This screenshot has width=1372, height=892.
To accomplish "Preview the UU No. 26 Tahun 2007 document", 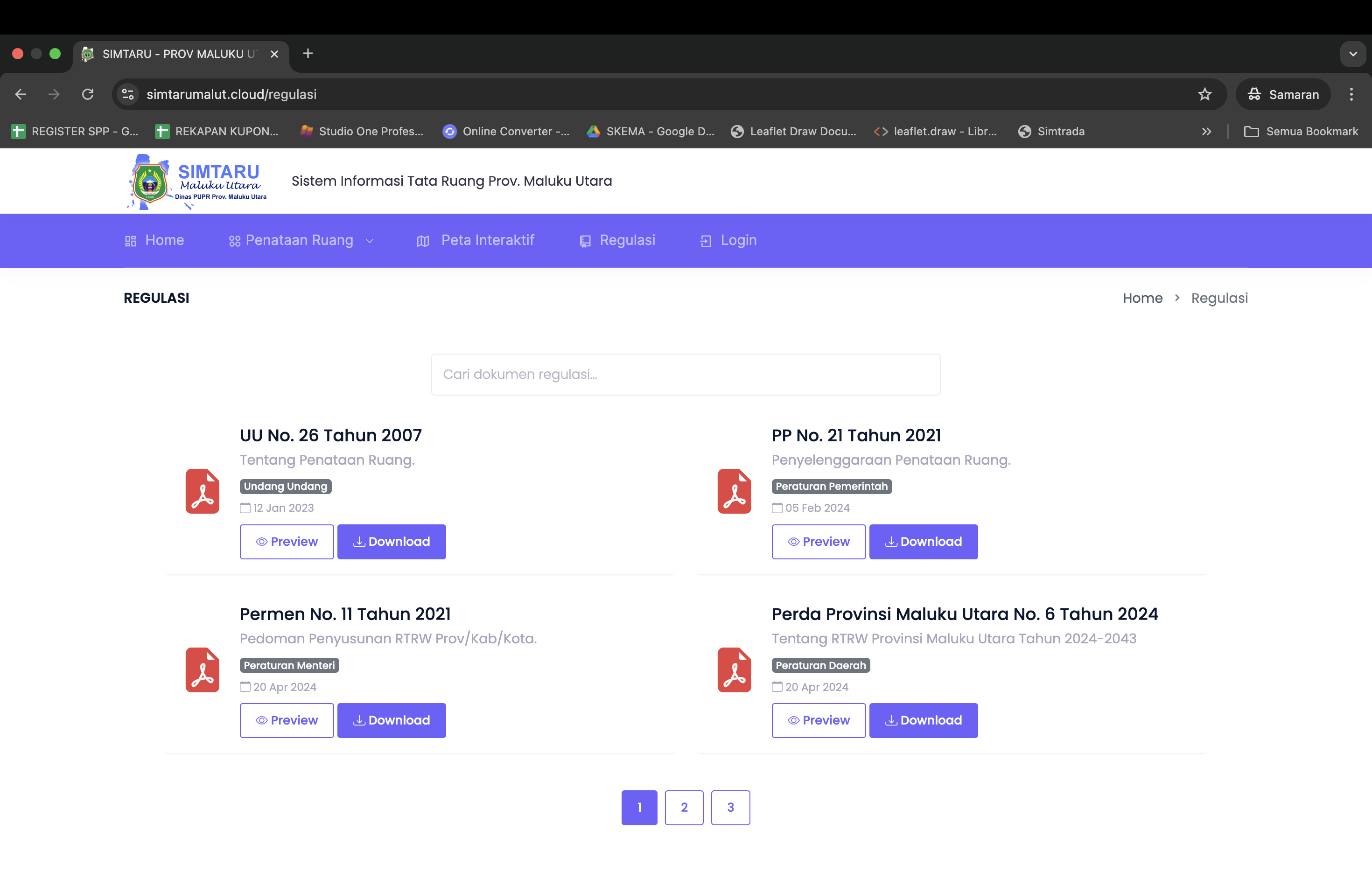I will click(287, 542).
